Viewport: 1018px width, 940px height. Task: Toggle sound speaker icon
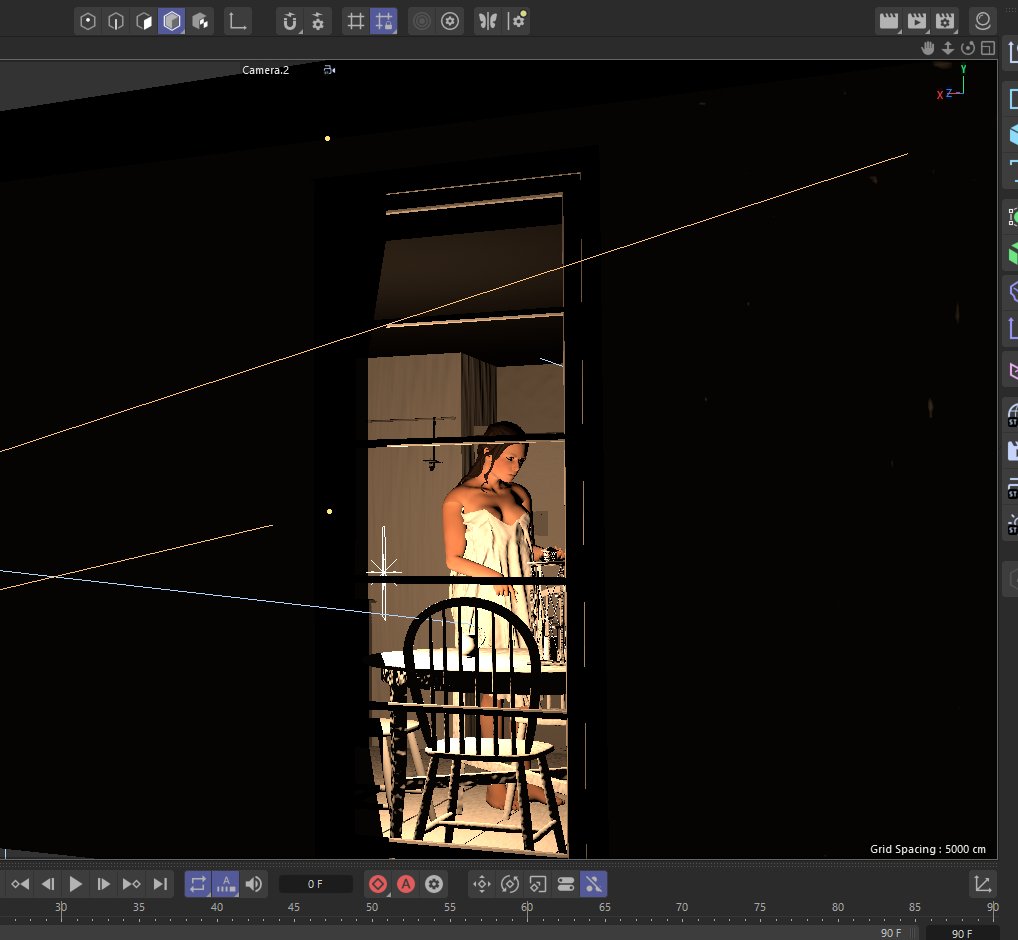tap(254, 884)
